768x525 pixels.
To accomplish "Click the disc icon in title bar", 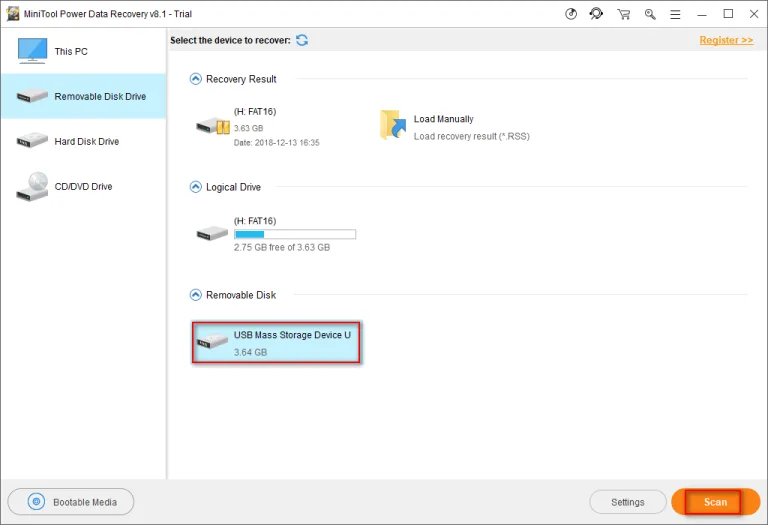I will tap(571, 14).
